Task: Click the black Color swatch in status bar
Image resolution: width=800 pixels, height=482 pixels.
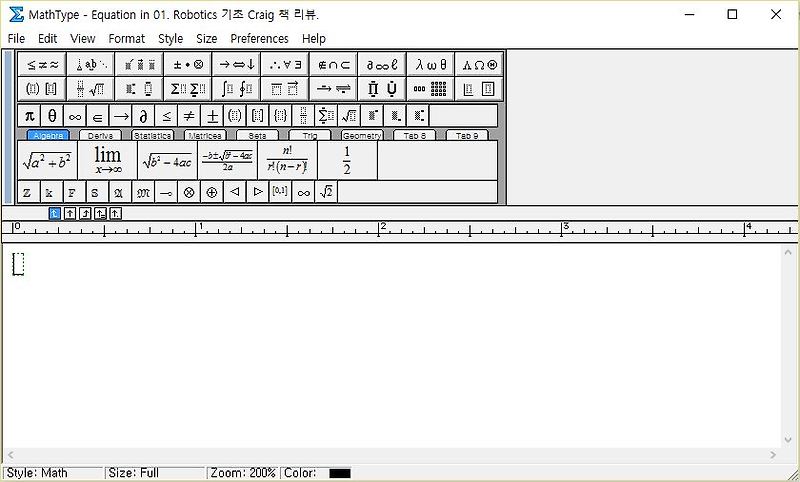Action: point(340,473)
